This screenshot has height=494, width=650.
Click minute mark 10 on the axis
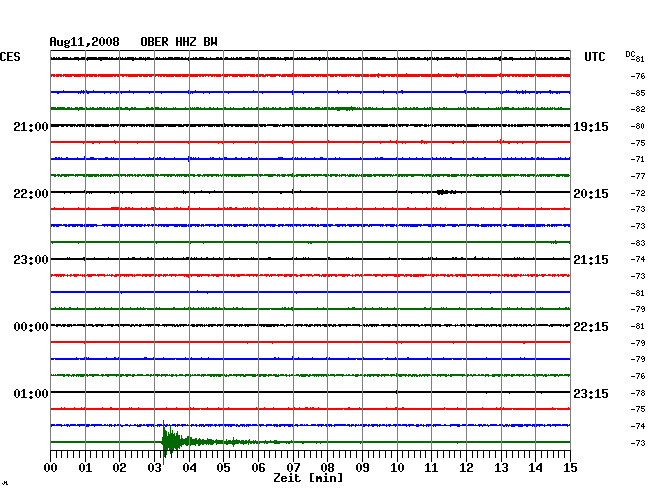(x=397, y=467)
